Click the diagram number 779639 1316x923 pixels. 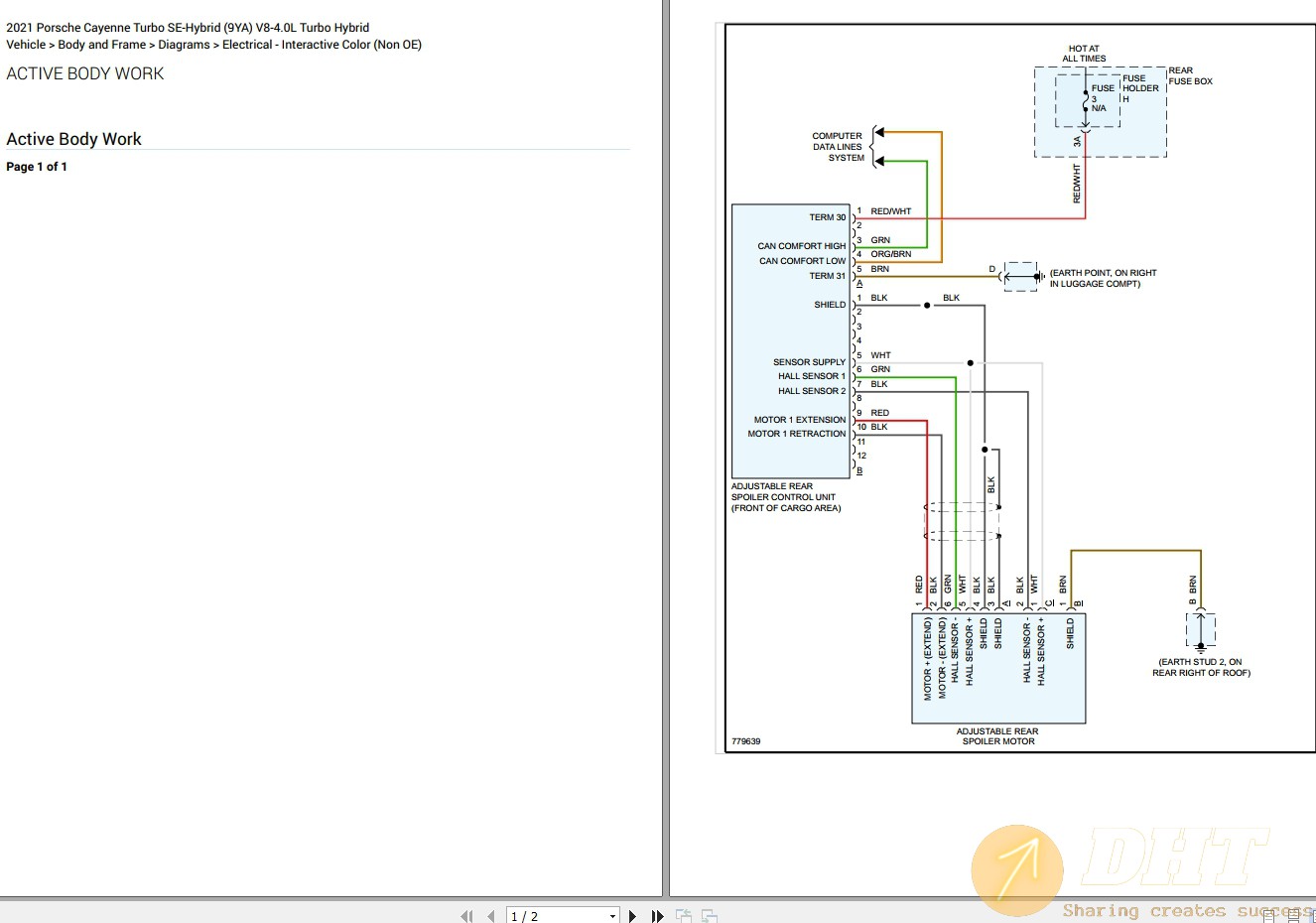click(746, 741)
